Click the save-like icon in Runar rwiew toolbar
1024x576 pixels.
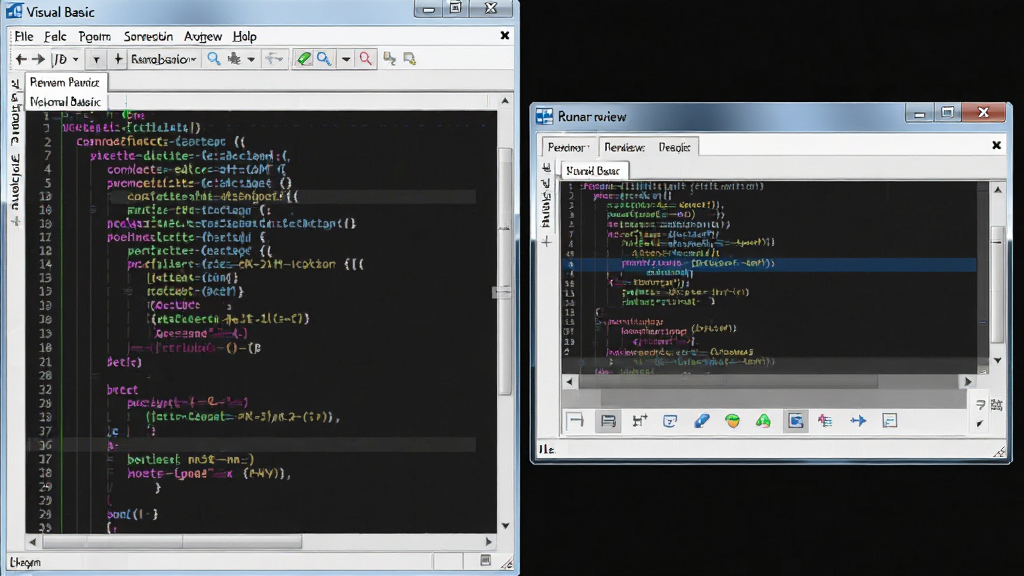click(x=608, y=421)
